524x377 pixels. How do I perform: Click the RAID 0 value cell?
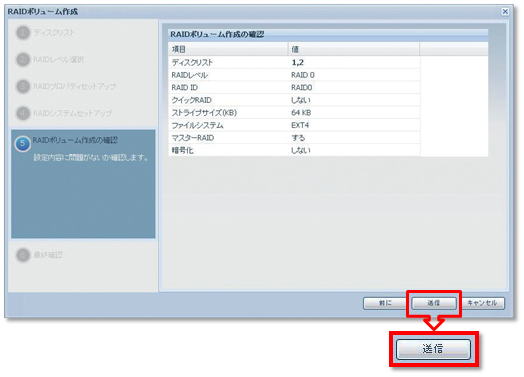coord(303,75)
